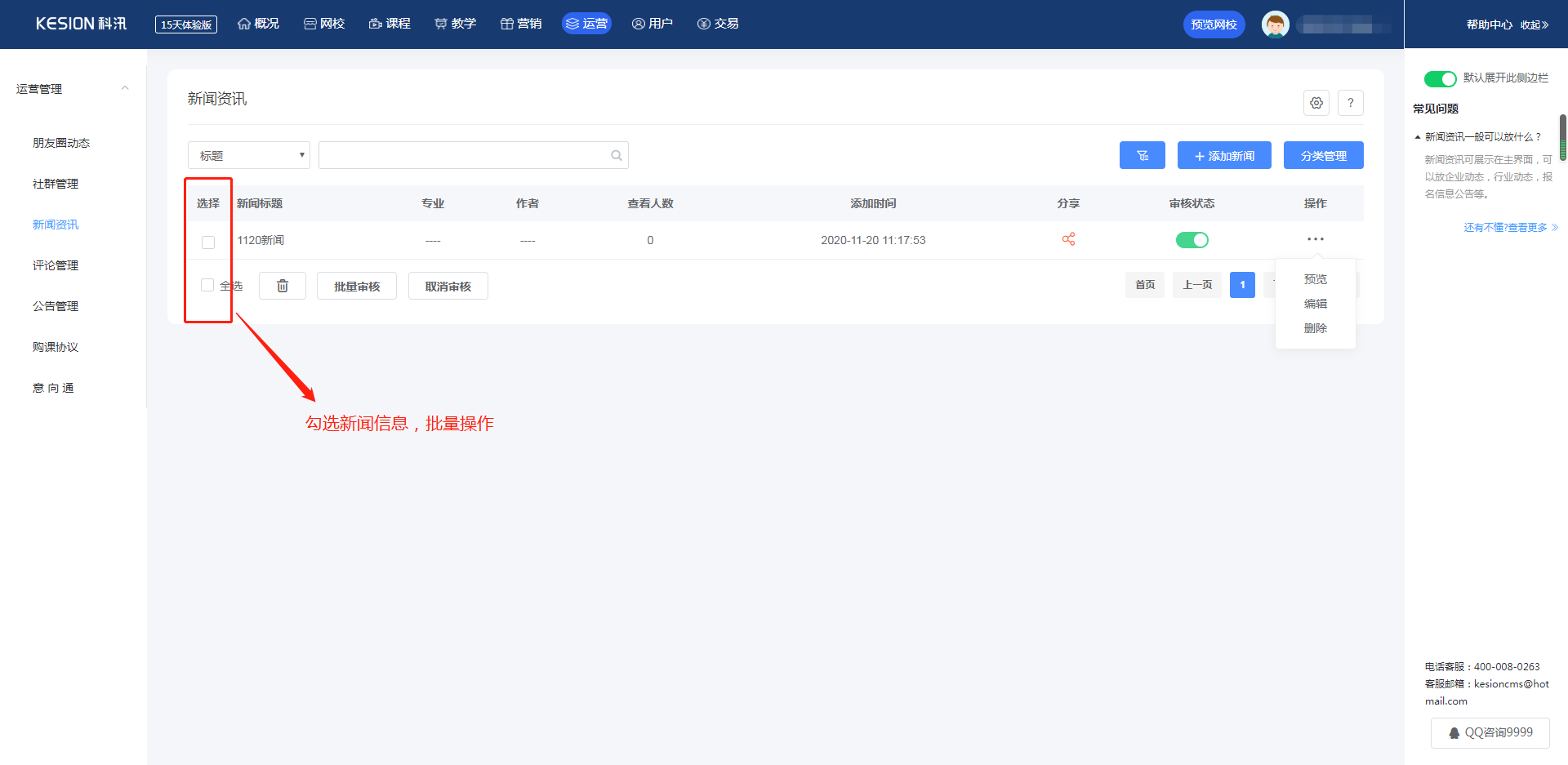Click the blue filter icon button
This screenshot has height=765, width=1568.
1142,155
